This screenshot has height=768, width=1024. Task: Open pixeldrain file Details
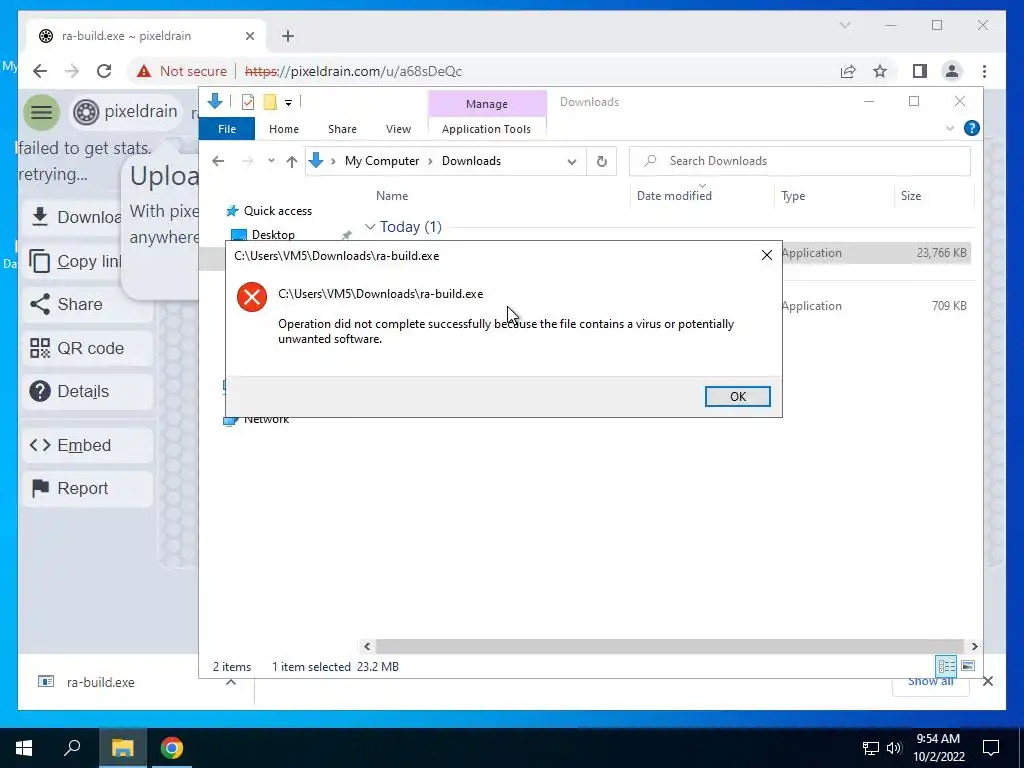click(x=88, y=391)
